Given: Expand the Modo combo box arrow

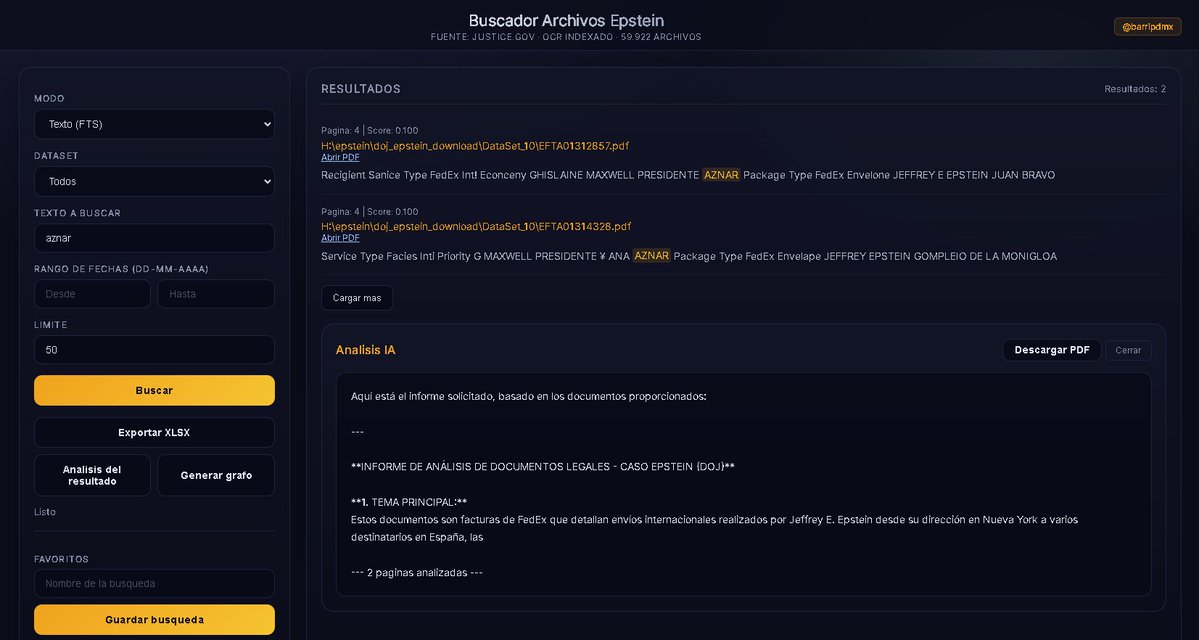Looking at the screenshot, I should pyautogui.click(x=265, y=124).
